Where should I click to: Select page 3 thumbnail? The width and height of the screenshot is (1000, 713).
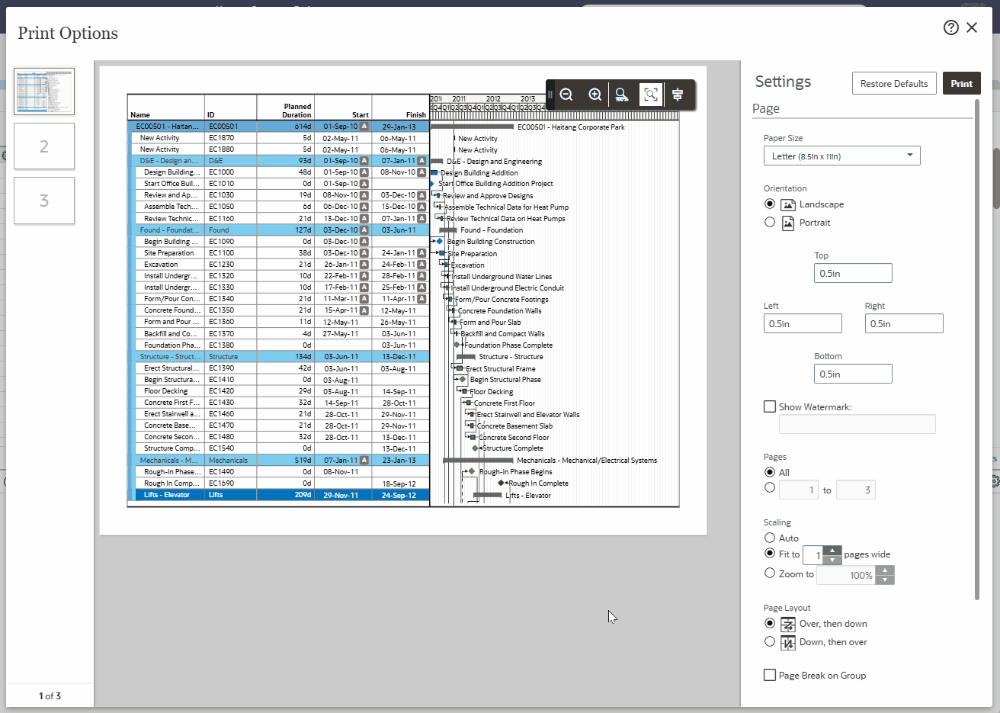pyautogui.click(x=45, y=201)
